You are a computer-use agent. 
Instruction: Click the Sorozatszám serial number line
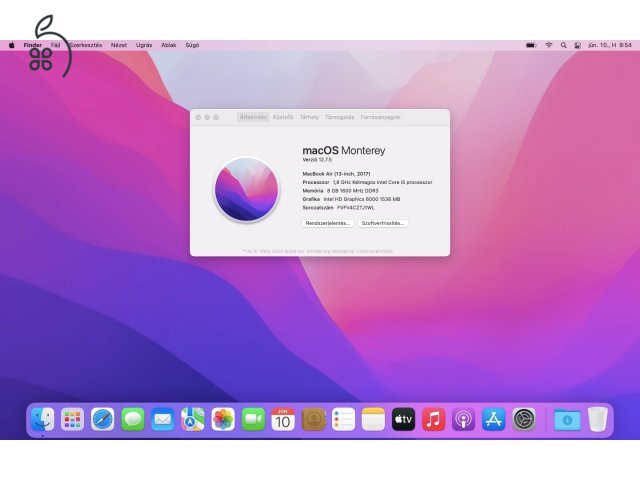[338, 208]
